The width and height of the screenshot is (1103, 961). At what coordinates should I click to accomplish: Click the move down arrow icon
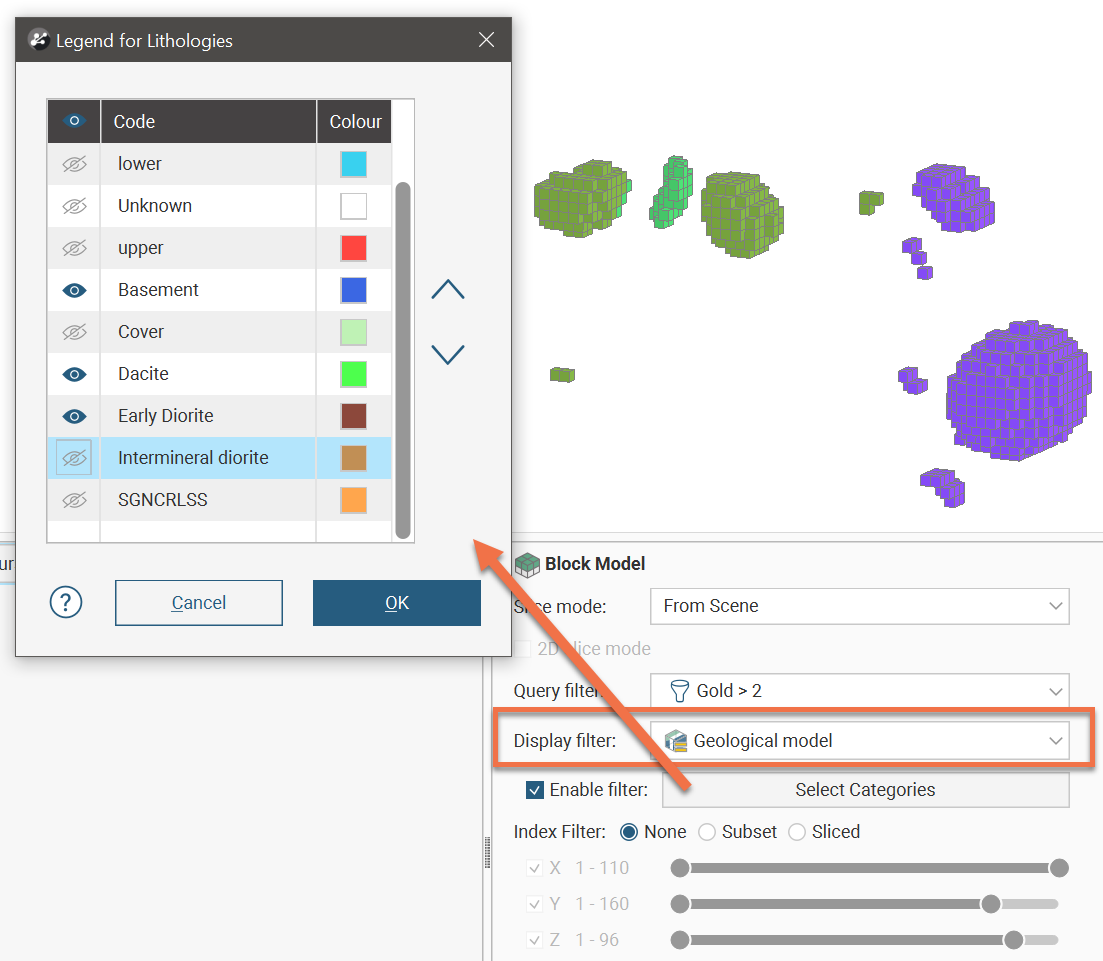(447, 354)
